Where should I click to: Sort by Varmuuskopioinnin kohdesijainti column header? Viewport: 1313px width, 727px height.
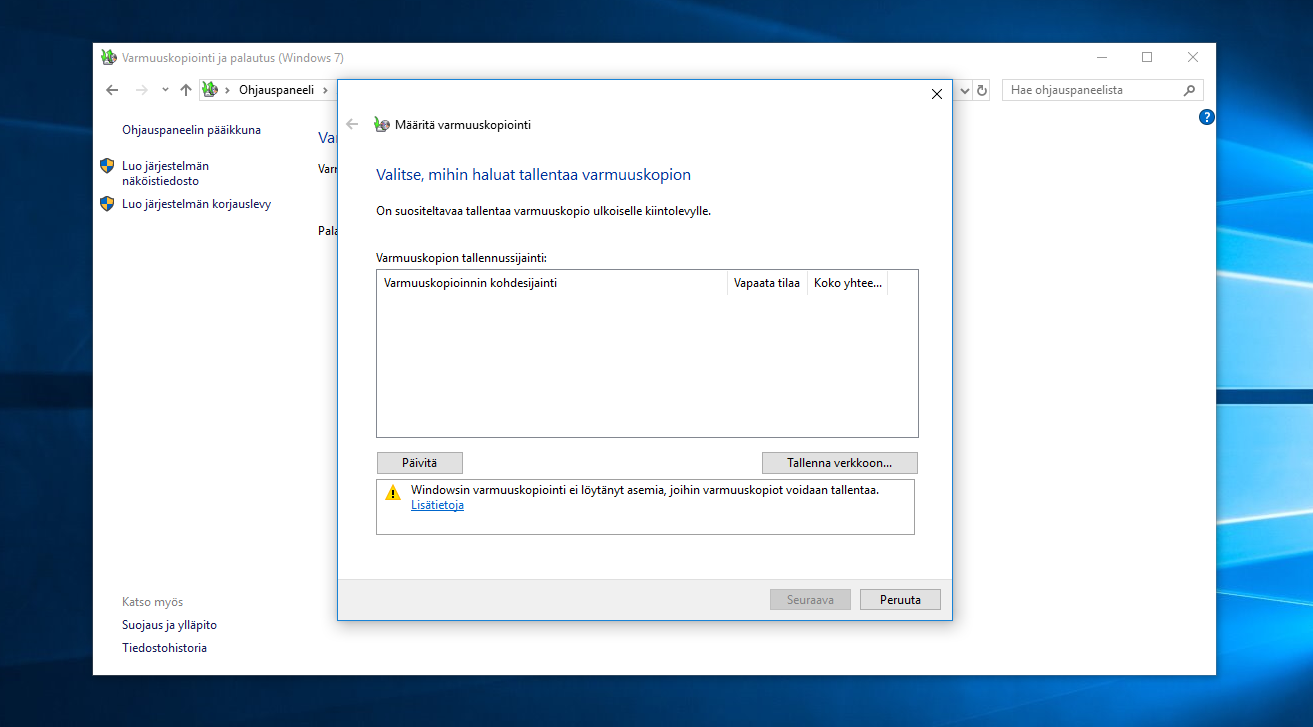[x=551, y=283]
